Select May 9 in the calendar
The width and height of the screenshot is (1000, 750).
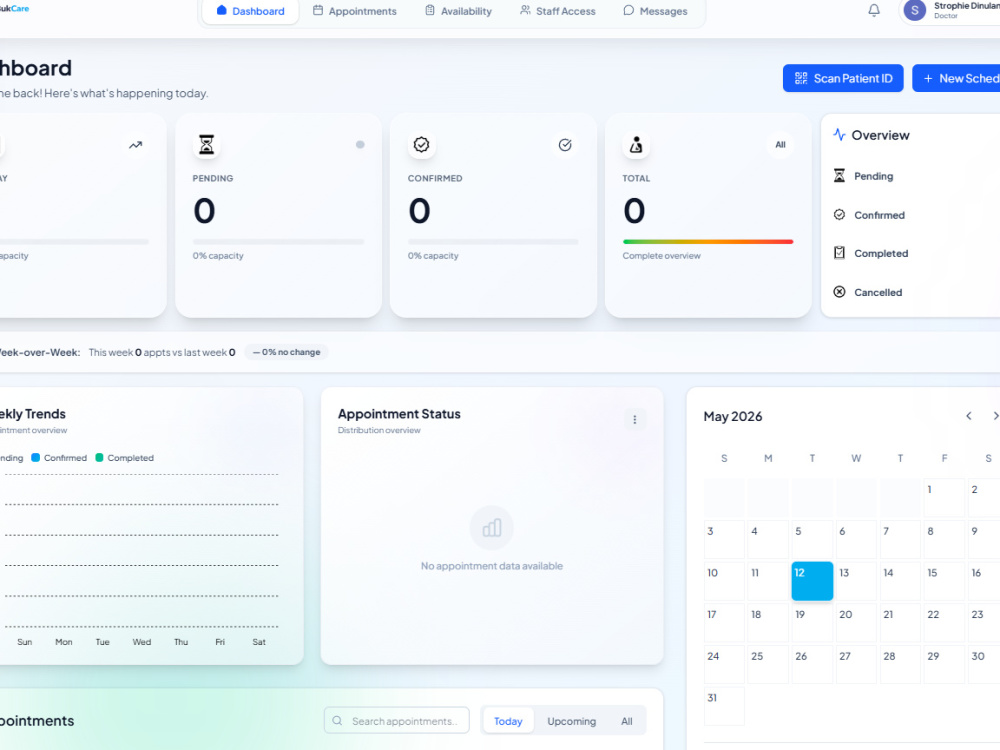984,540
